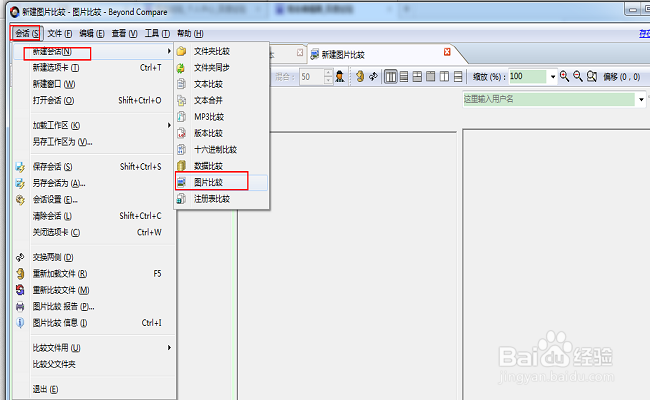
Task: Click the 这里输入用户名 path field
Action: (x=549, y=99)
